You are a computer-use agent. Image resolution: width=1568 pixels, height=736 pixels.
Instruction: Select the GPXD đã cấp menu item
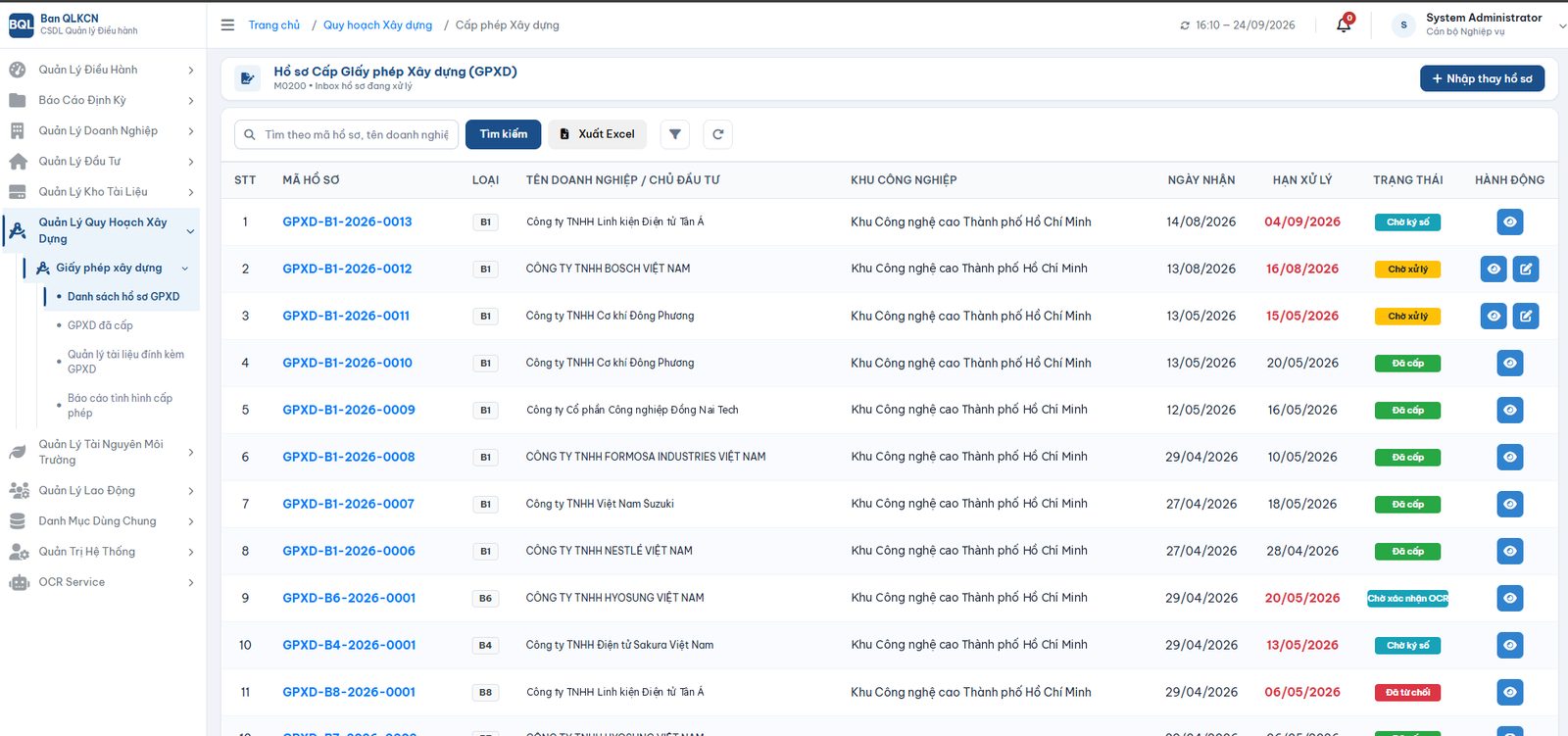pos(100,325)
